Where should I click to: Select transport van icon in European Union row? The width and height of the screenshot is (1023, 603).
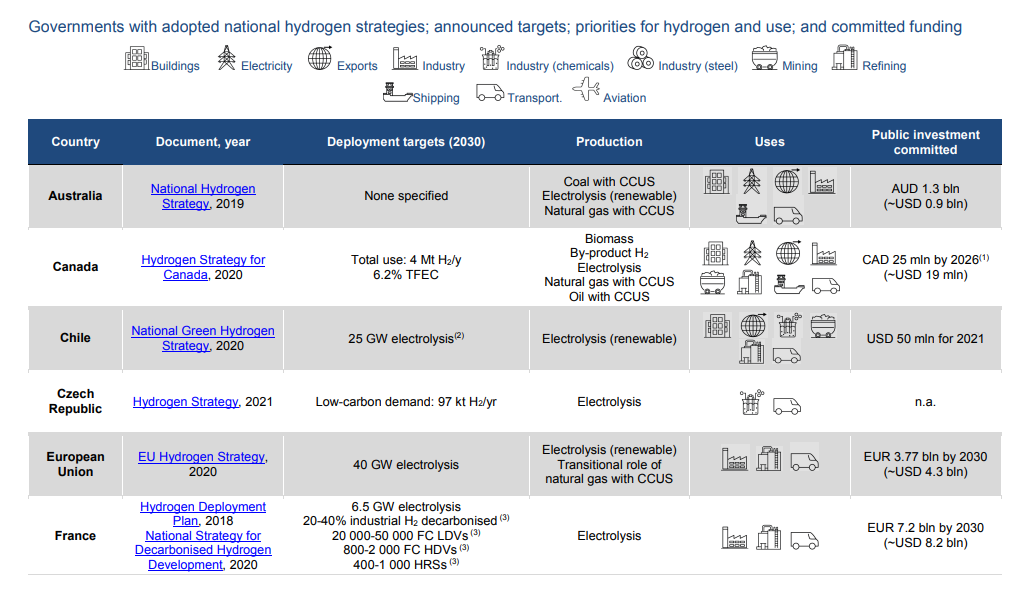(x=804, y=462)
